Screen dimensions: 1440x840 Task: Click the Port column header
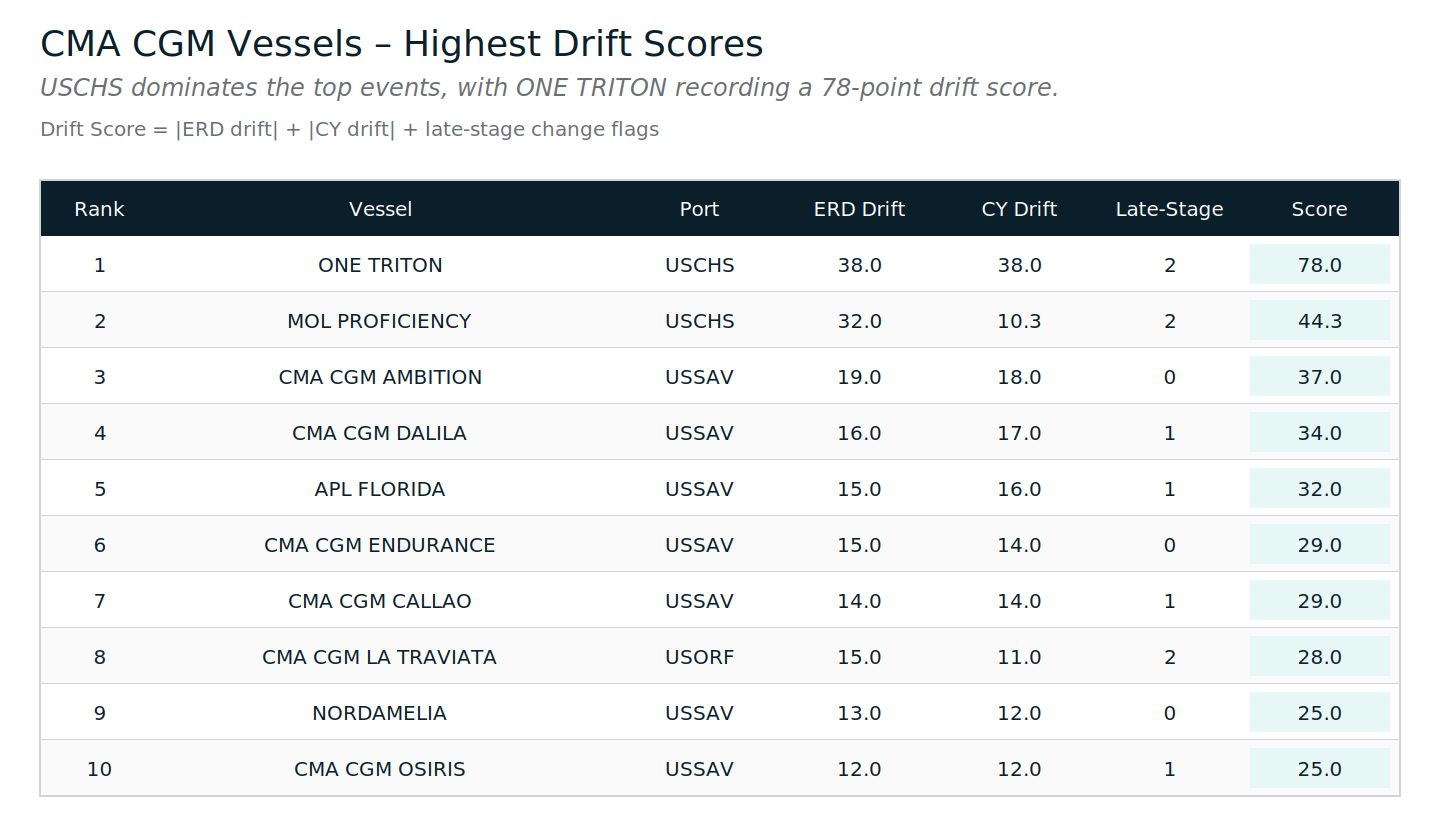click(699, 209)
